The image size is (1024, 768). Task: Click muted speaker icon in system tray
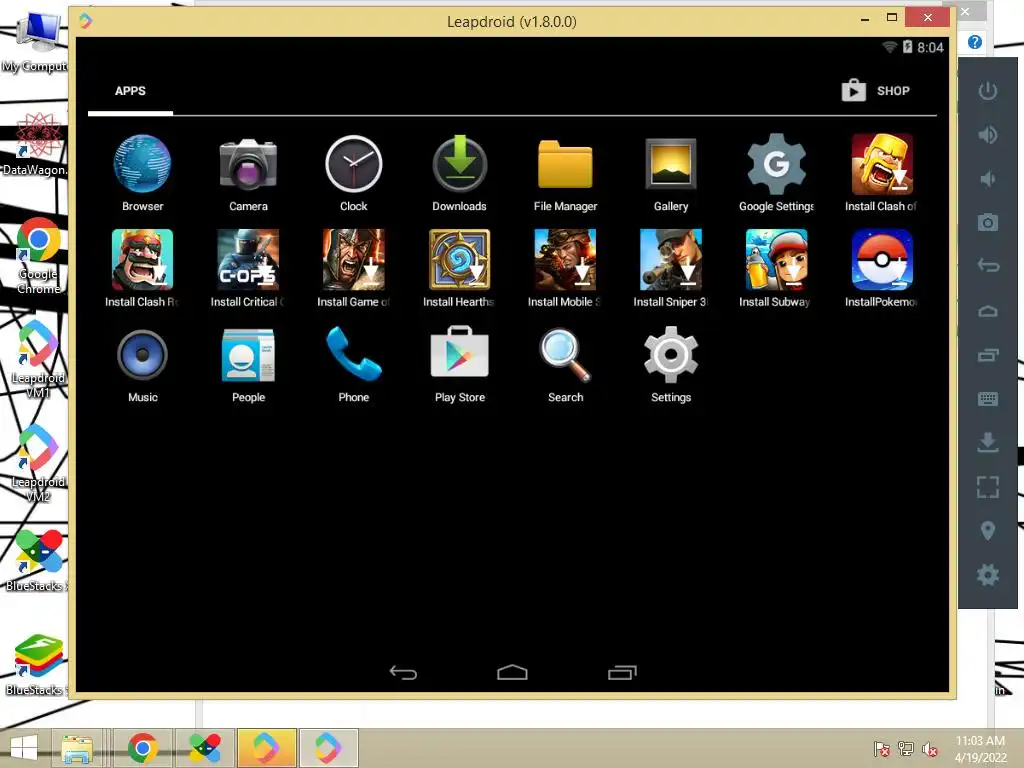point(929,749)
